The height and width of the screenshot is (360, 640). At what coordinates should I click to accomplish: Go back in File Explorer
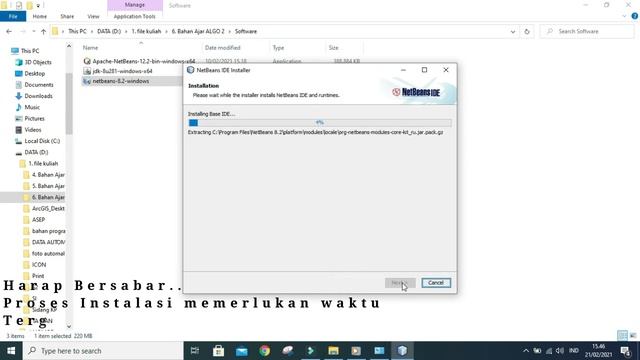(x=9, y=31)
